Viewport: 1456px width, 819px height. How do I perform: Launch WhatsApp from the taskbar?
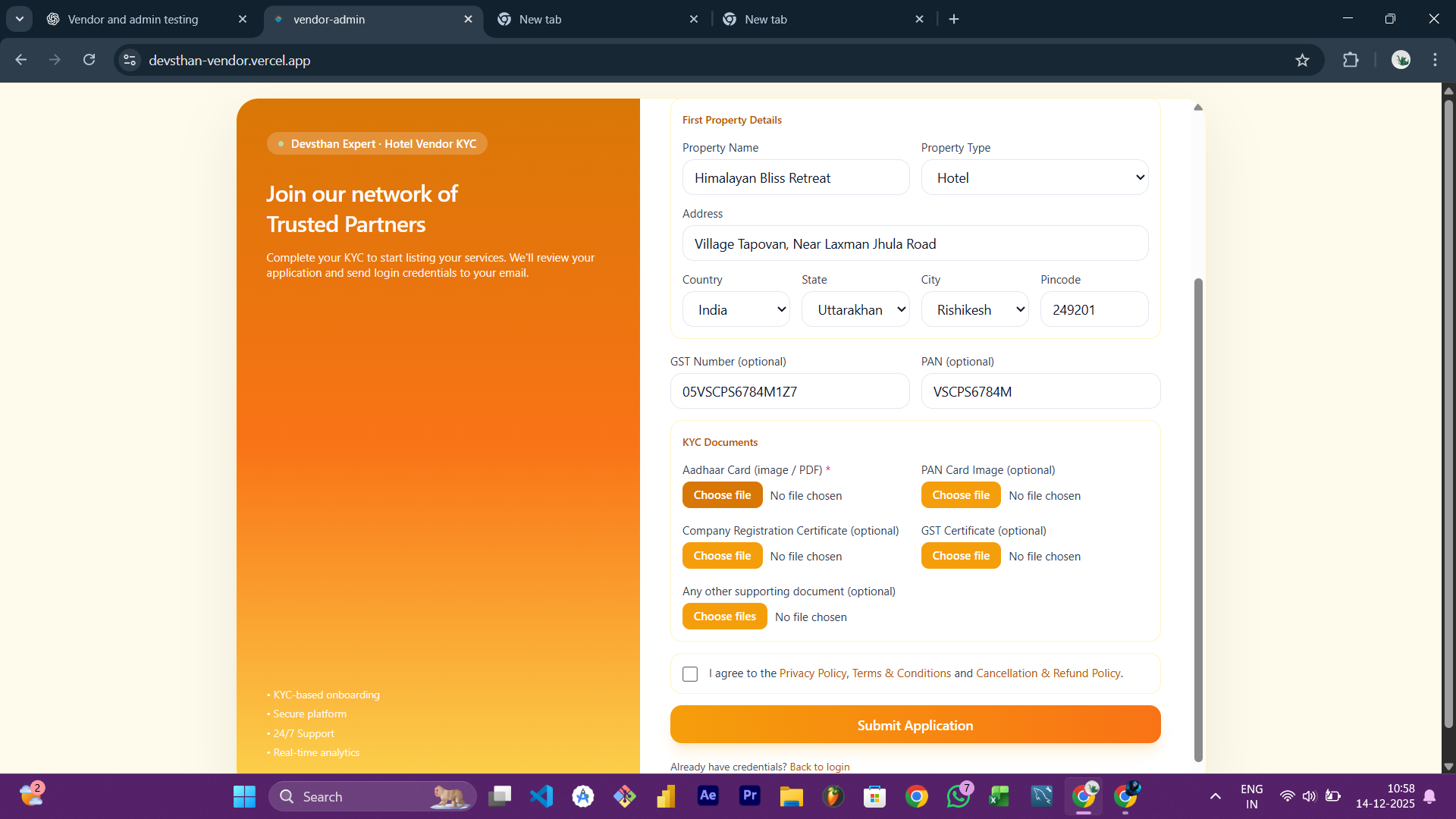[x=958, y=796]
